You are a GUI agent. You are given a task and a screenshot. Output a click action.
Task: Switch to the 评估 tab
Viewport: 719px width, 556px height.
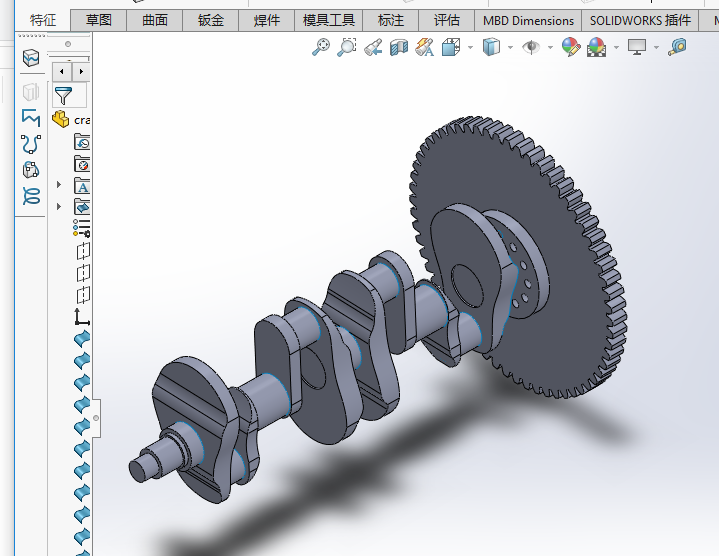[447, 20]
